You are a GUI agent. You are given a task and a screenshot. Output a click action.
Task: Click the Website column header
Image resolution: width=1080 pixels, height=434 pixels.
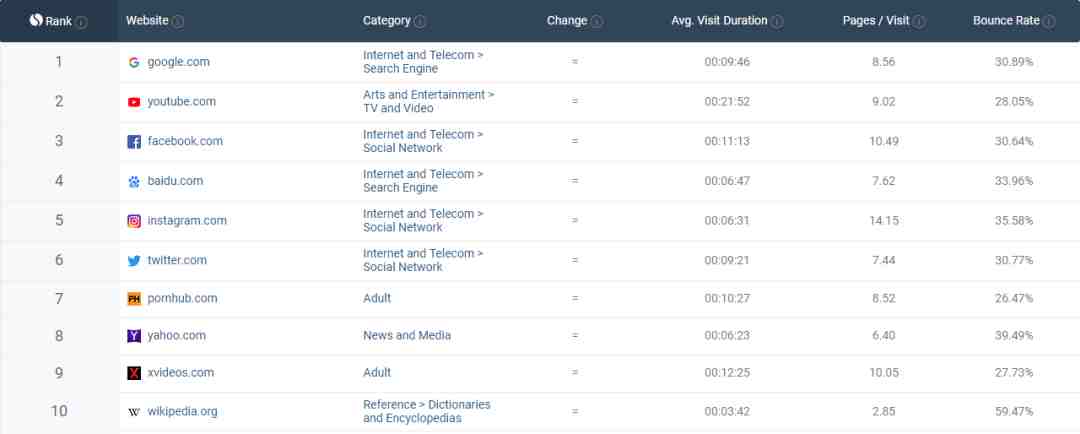click(x=147, y=21)
